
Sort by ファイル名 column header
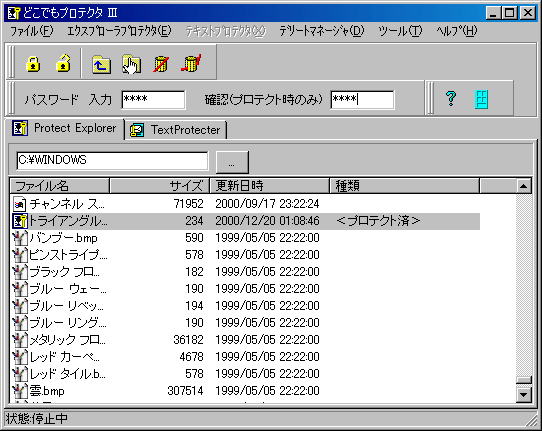coord(59,186)
